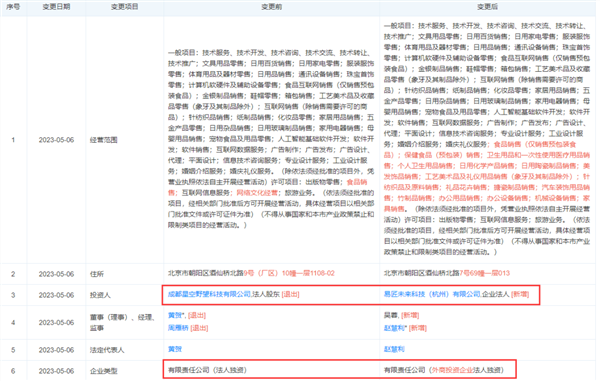This screenshot has width=600, height=381.
Task: Click the 变更项目 column header
Action: (124, 7)
